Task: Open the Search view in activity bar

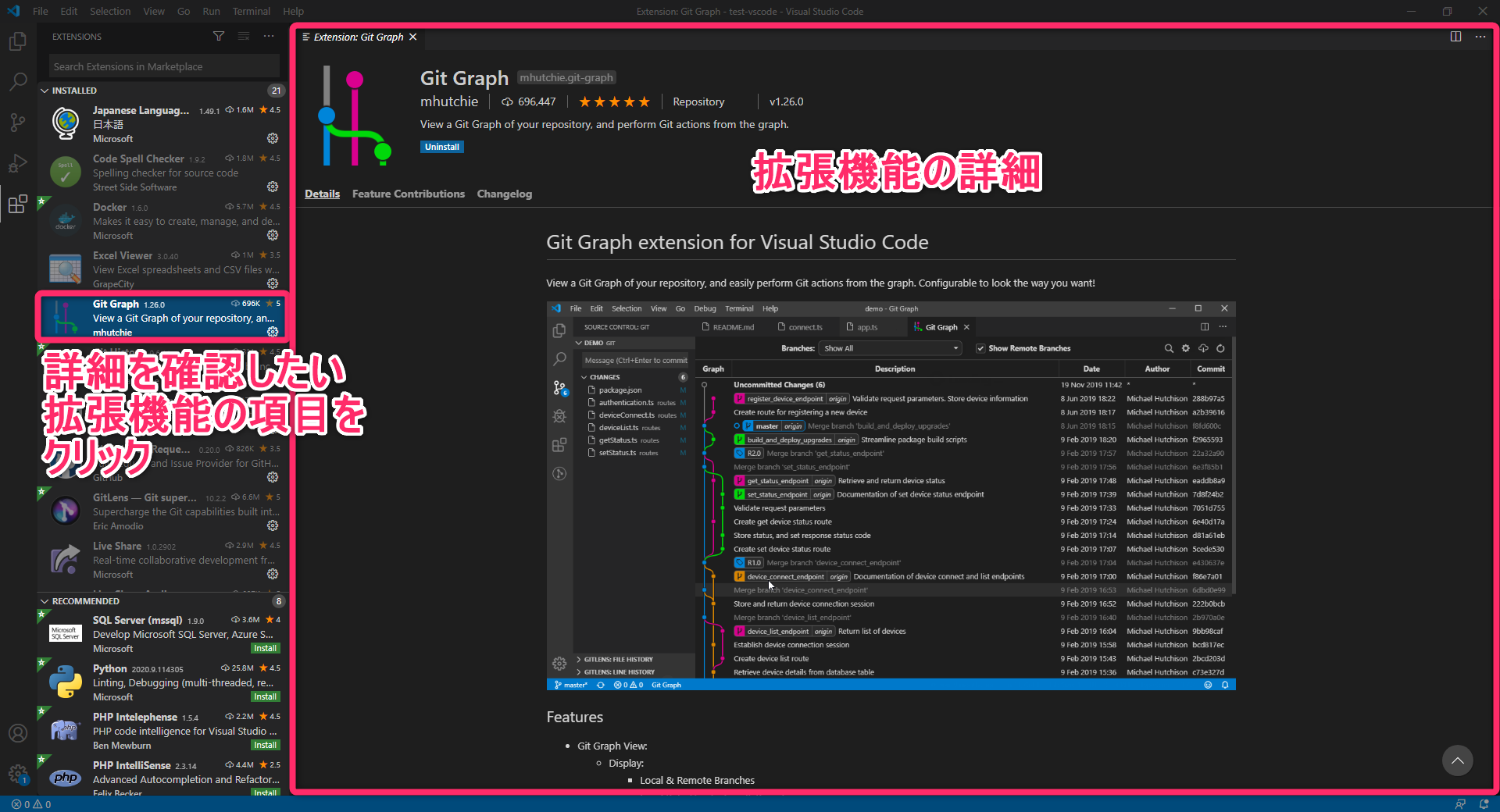Action: click(18, 81)
